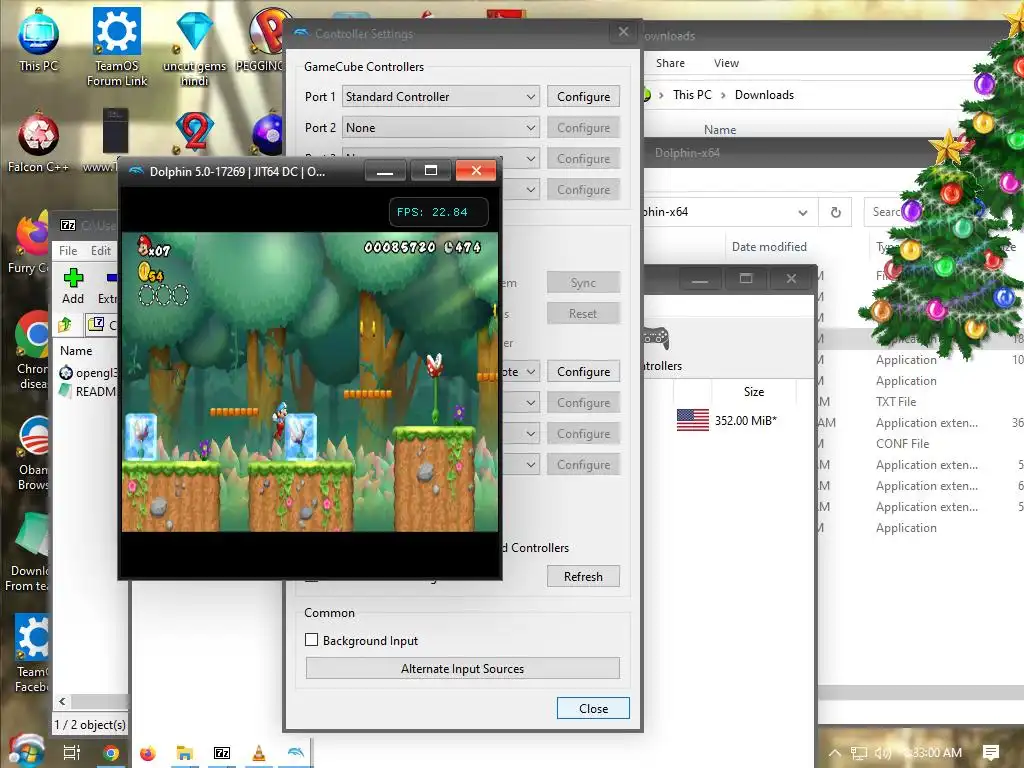Click the US flag icon beside 352.00 MiB
The width and height of the screenshot is (1024, 768).
click(x=693, y=420)
